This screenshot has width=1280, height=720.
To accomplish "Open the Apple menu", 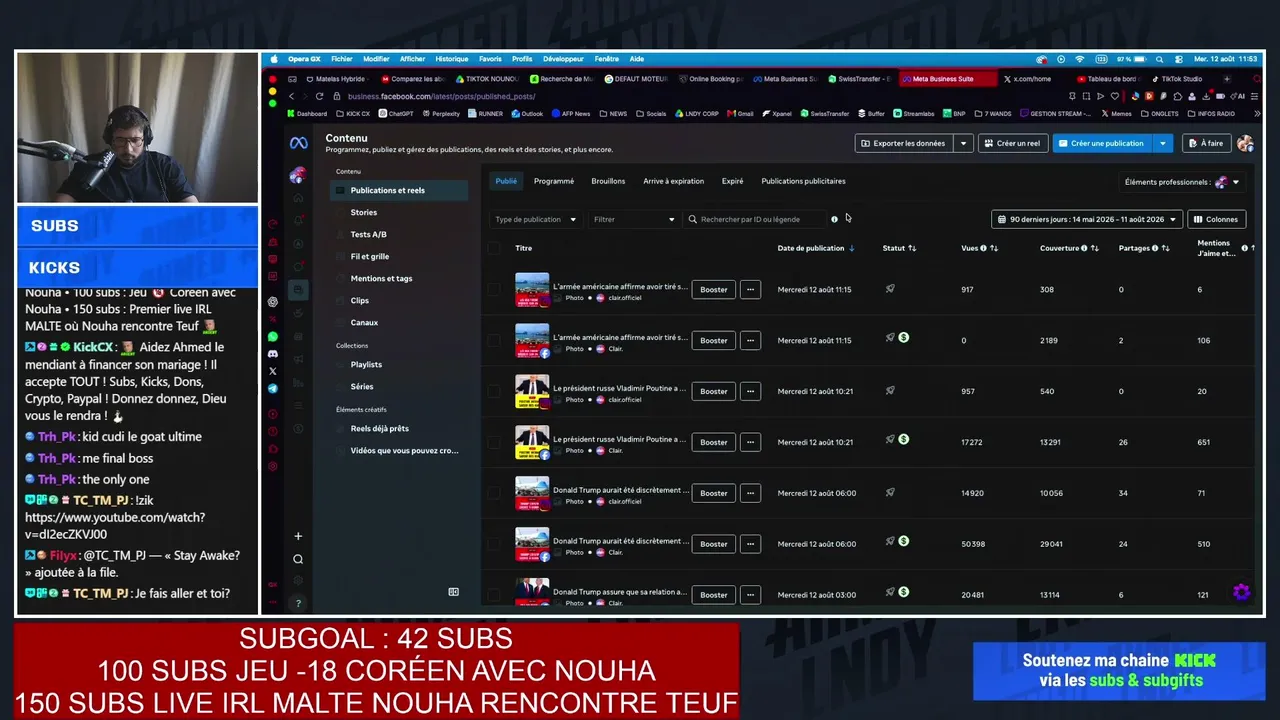I will [x=274, y=59].
